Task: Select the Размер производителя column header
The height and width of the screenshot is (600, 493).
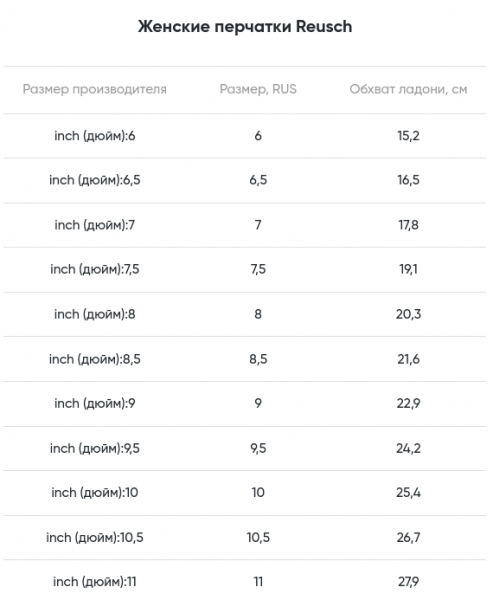Action: 95,89
